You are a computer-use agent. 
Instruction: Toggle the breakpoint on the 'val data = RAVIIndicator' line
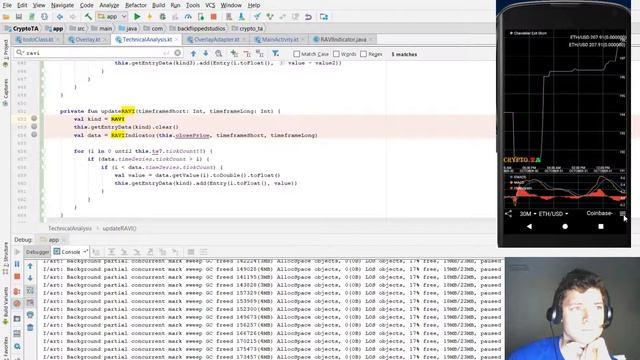pos(34,134)
